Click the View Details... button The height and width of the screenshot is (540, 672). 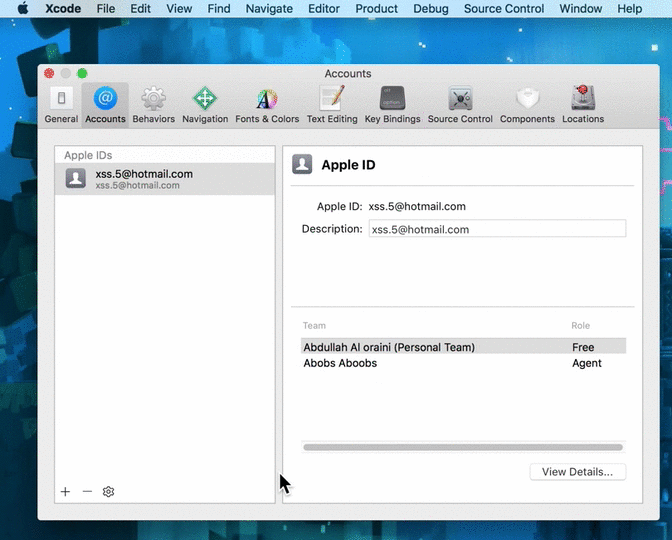point(577,472)
